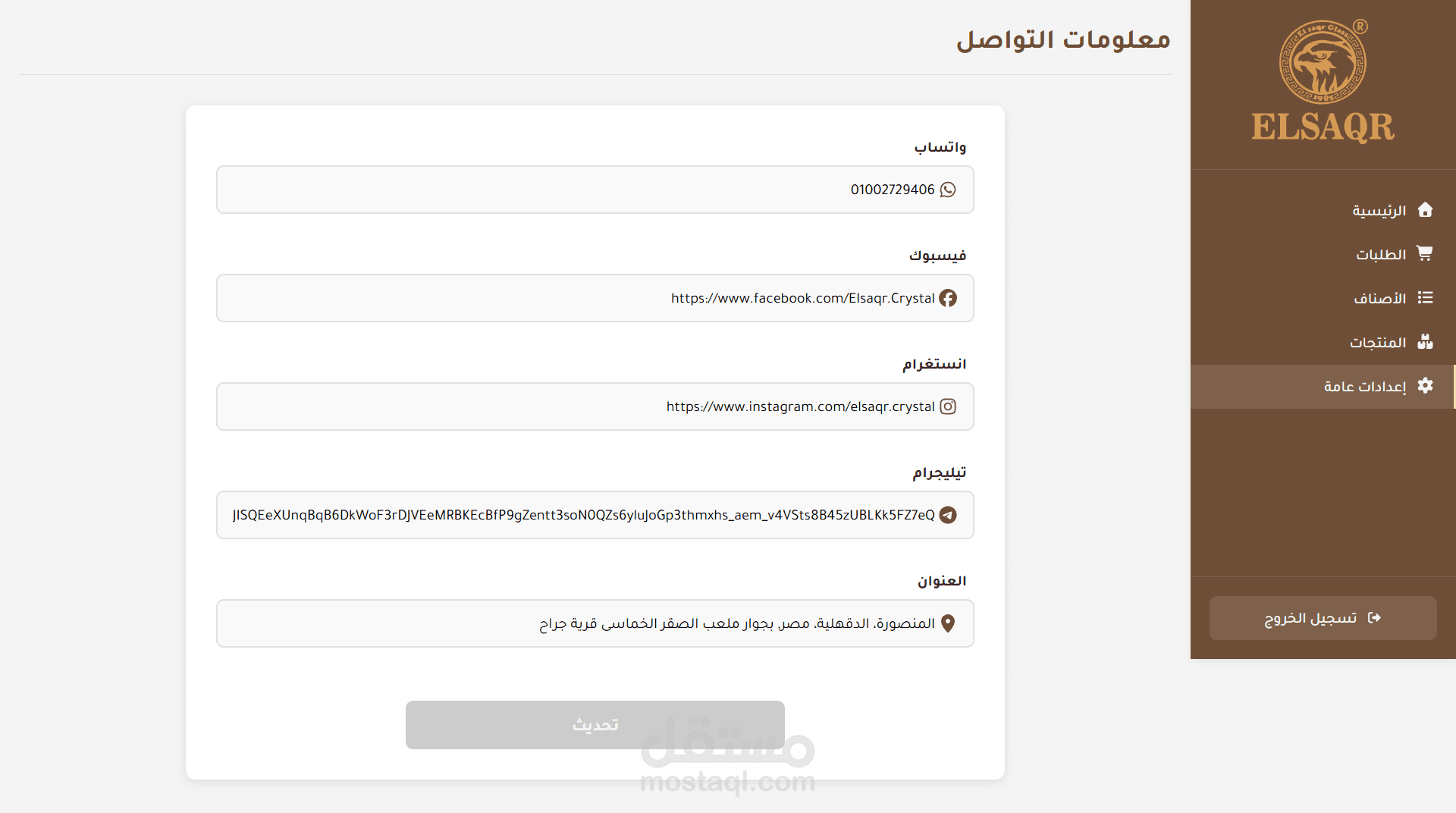Image resolution: width=1456 pixels, height=813 pixels.
Task: Click the تيليجرام field label
Action: tap(940, 472)
